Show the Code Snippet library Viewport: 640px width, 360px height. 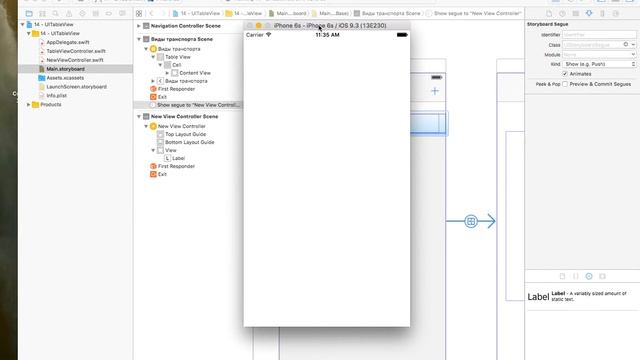click(x=576, y=276)
